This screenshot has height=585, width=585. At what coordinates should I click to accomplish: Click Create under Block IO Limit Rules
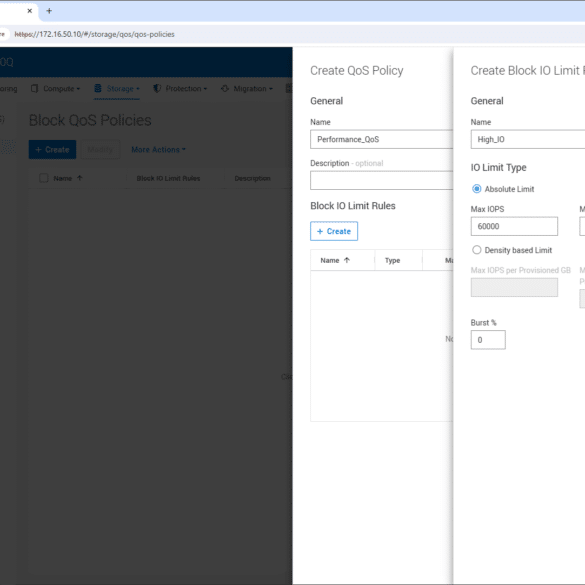coord(334,231)
